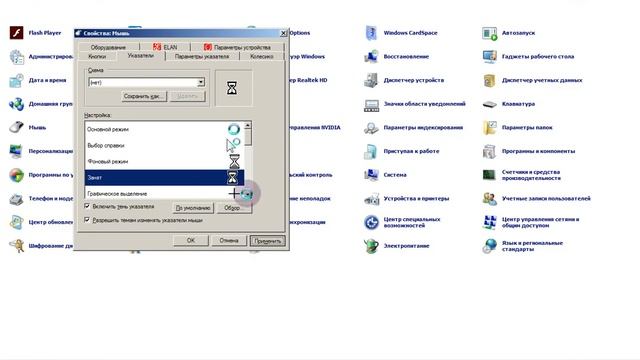Screen dimensions: 640x360
Task: Switch to the Оборудование tab
Action: pyautogui.click(x=108, y=47)
